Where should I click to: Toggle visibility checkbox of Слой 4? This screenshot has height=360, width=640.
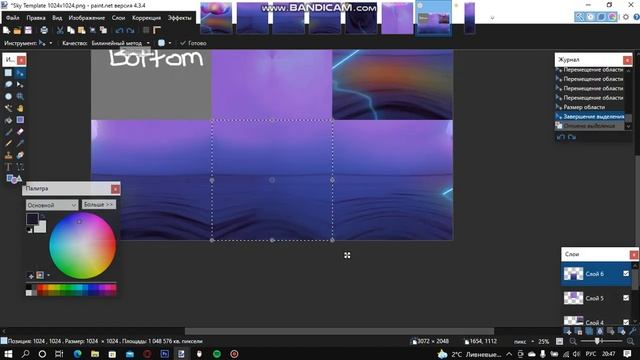[626, 322]
